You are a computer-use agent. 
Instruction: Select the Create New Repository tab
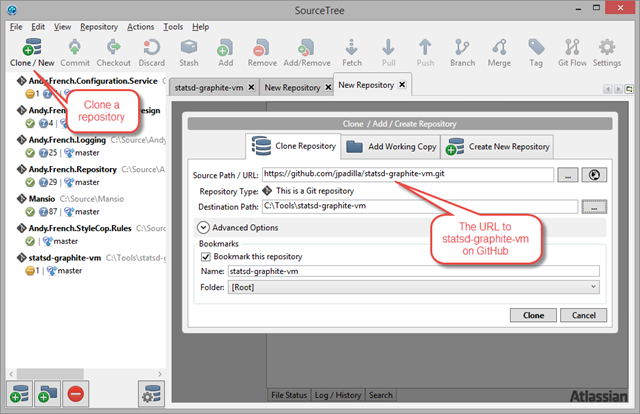[x=497, y=147]
